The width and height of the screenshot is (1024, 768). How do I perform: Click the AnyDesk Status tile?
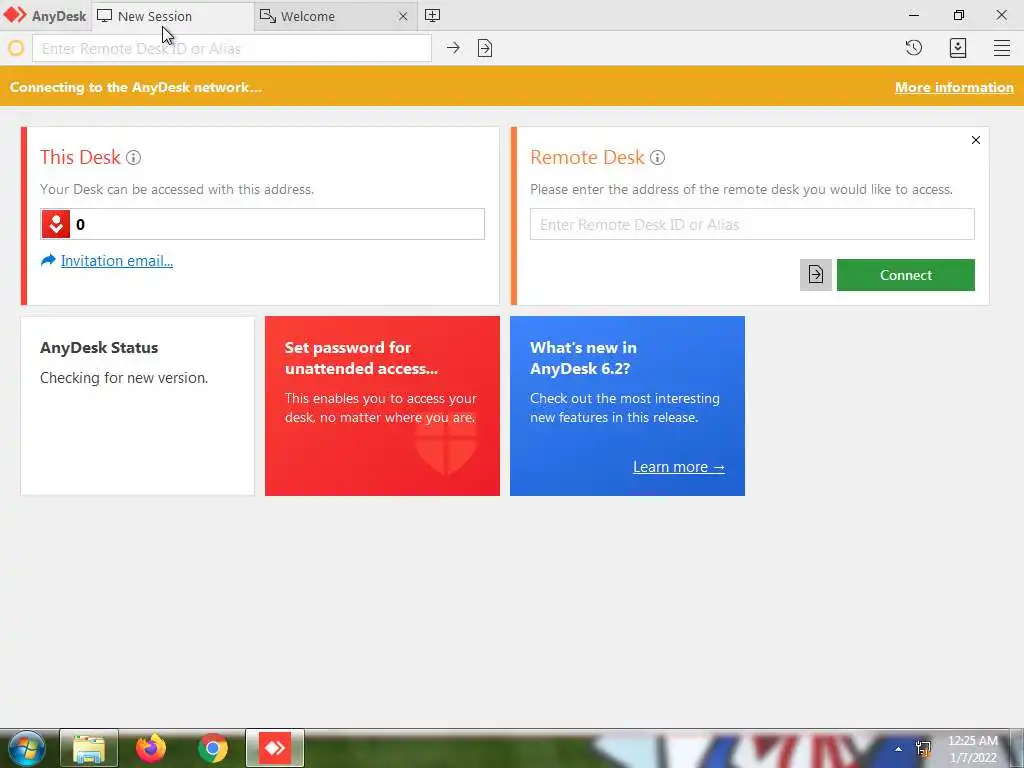138,406
